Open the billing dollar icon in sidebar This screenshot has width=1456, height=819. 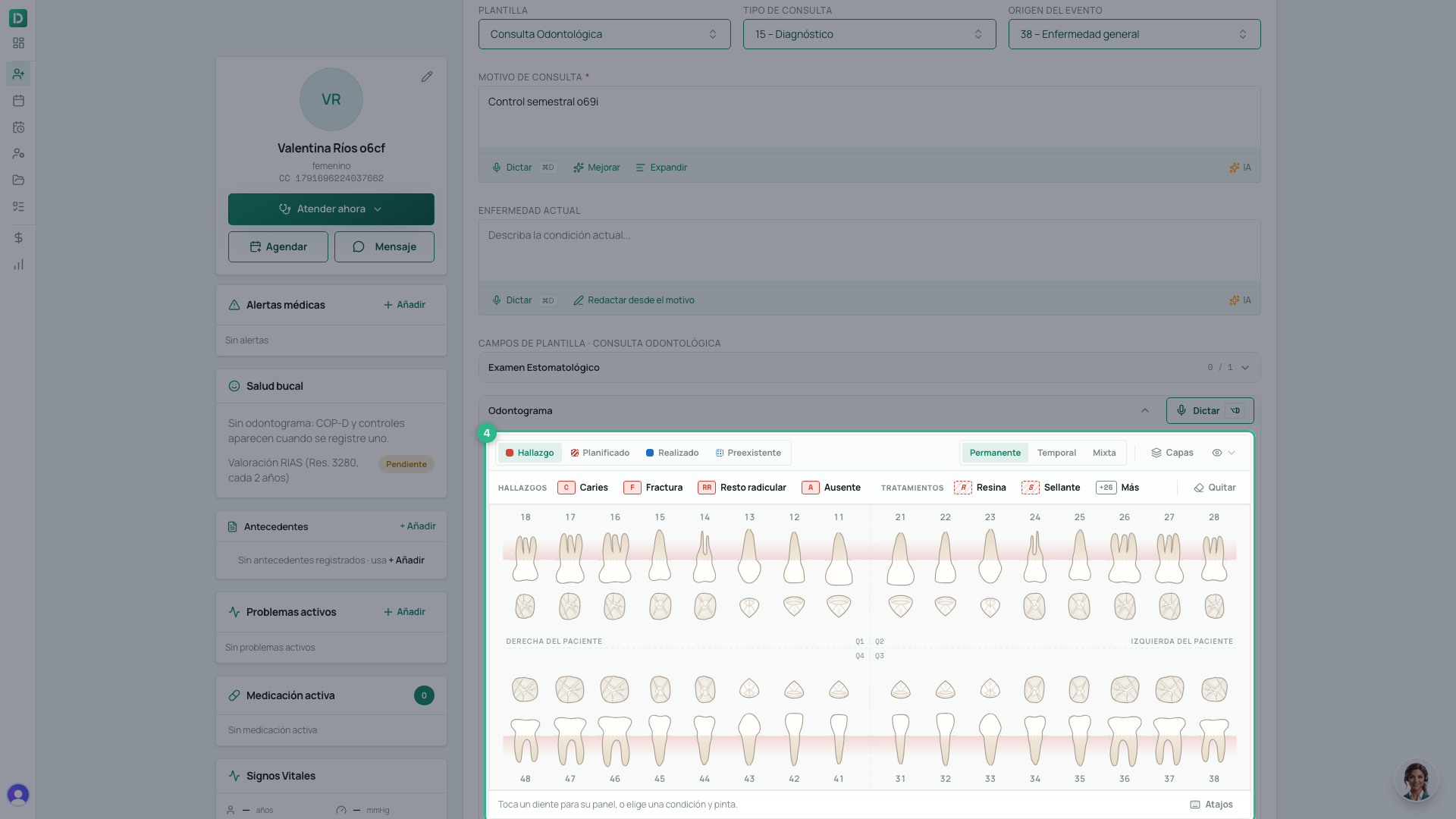[18, 238]
